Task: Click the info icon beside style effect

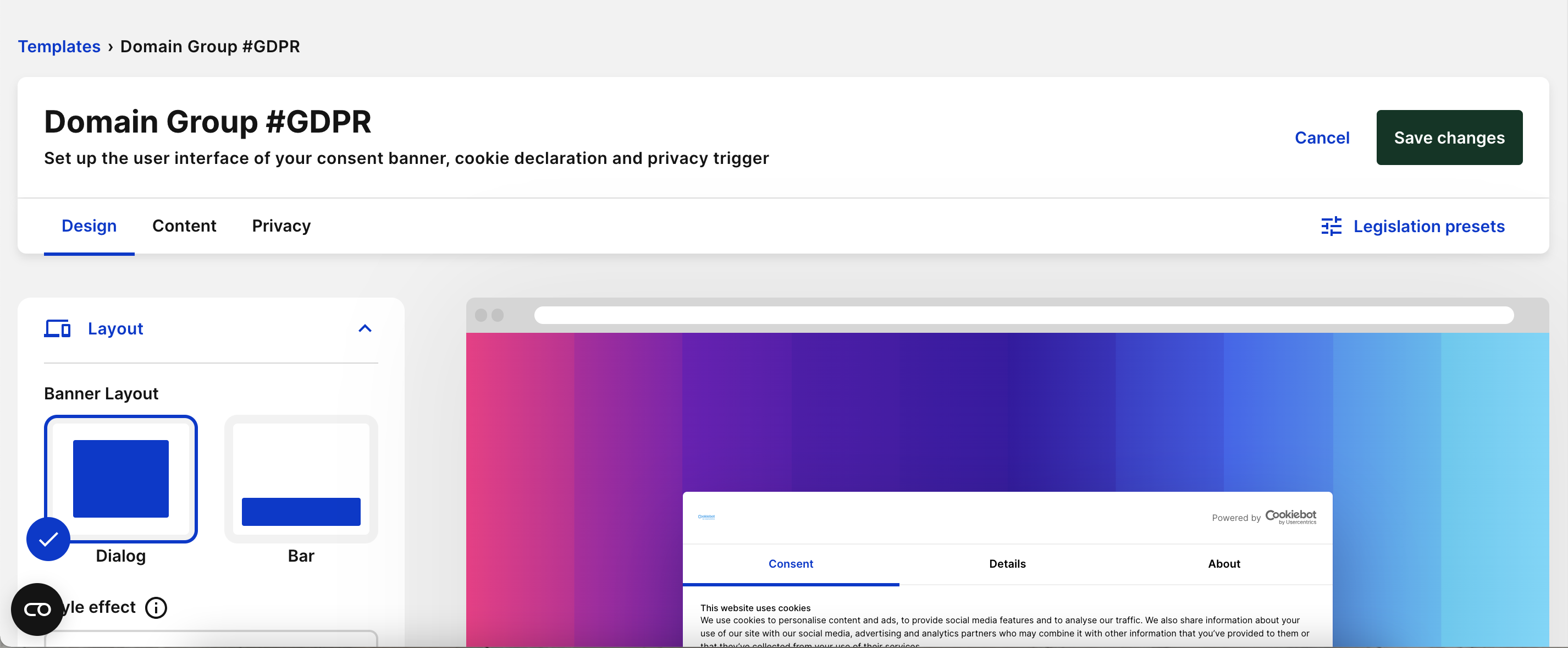Action: (x=156, y=607)
